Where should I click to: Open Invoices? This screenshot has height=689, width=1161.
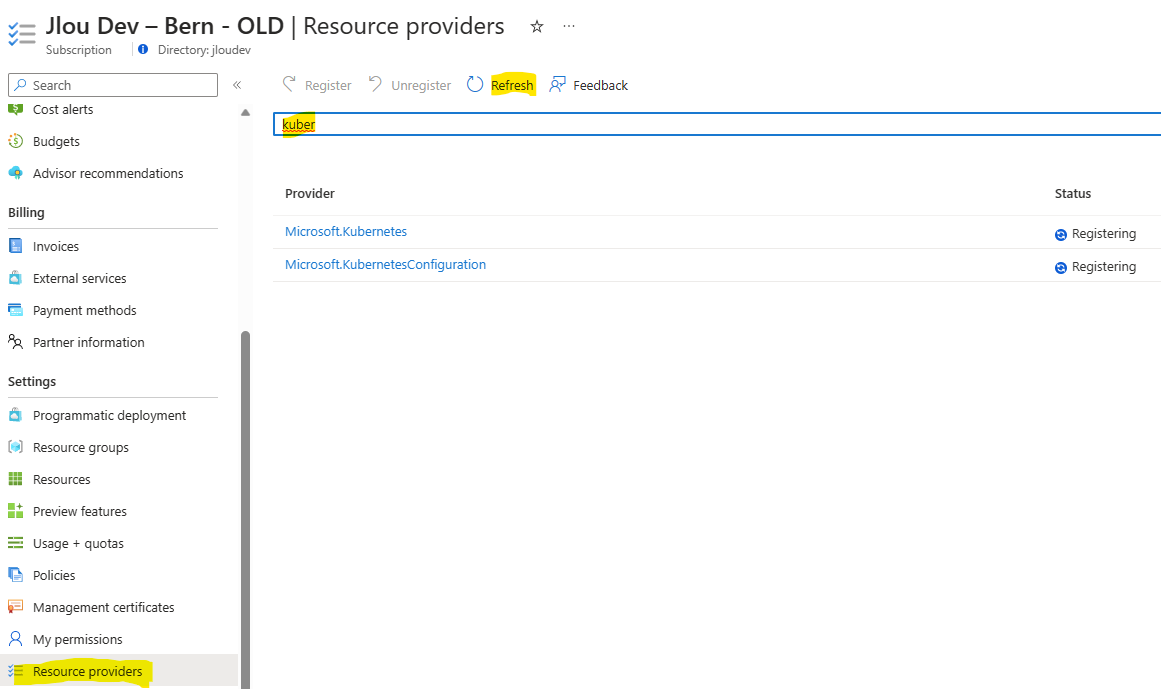tap(56, 246)
